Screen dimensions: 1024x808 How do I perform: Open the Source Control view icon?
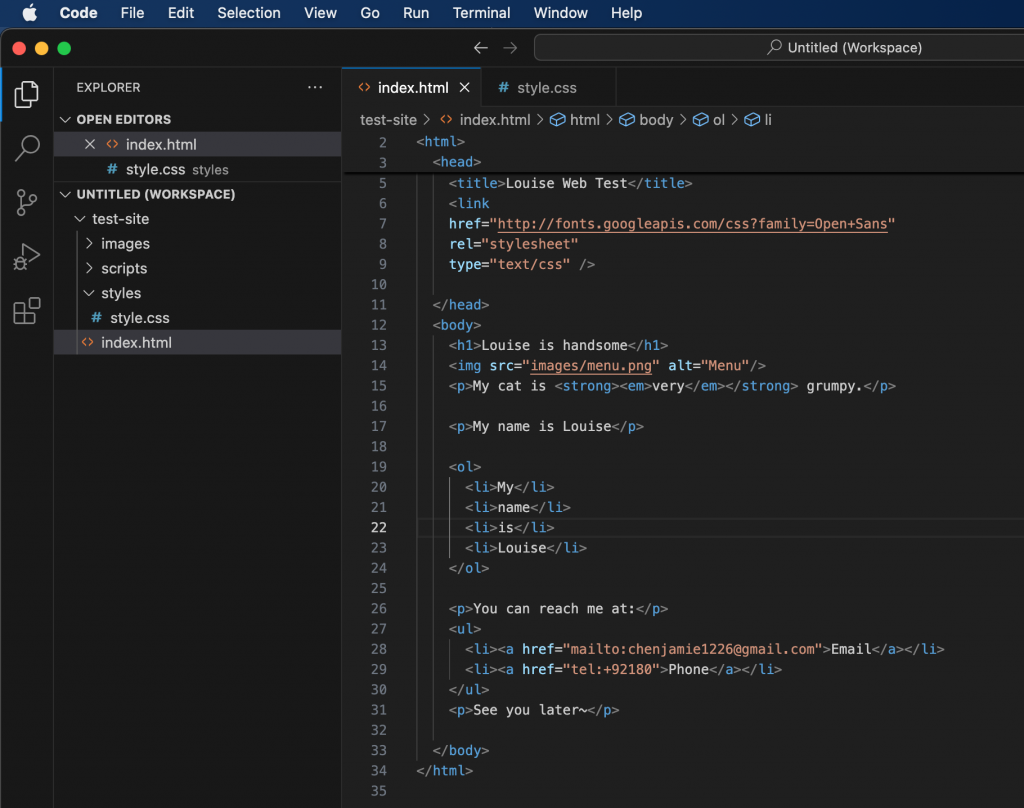(x=27, y=203)
